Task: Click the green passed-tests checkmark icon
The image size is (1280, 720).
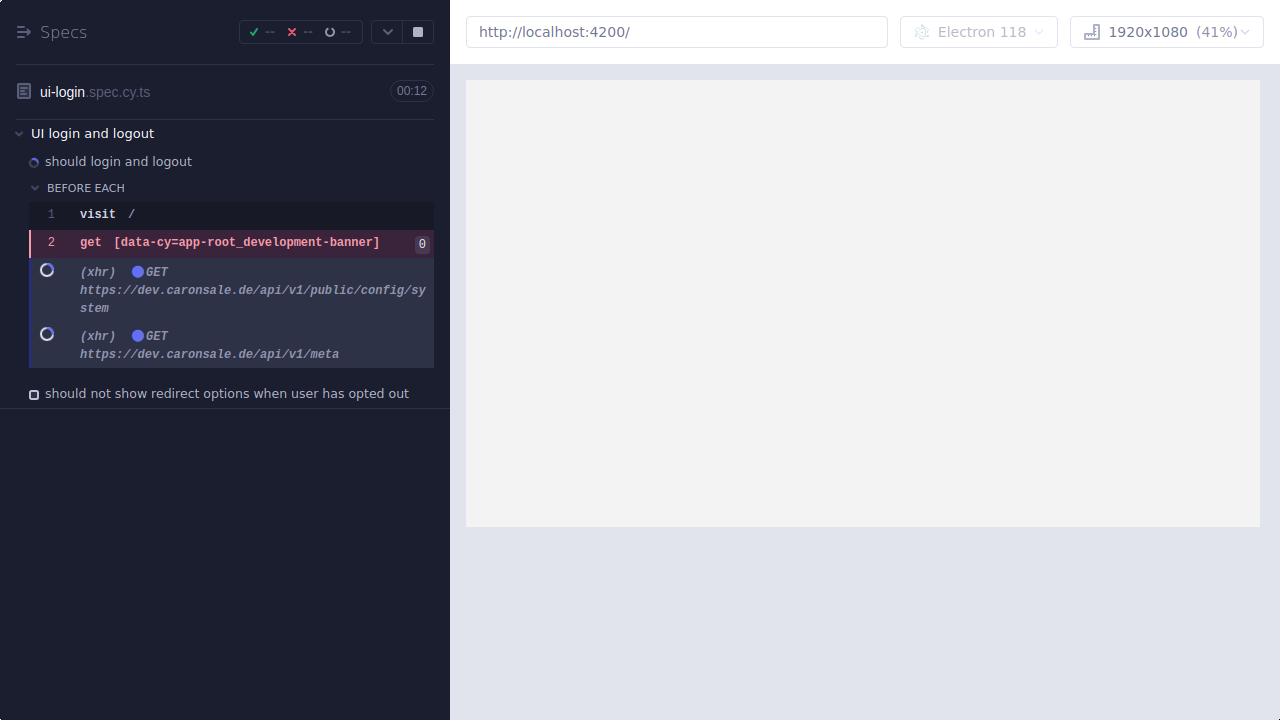Action: [x=254, y=31]
